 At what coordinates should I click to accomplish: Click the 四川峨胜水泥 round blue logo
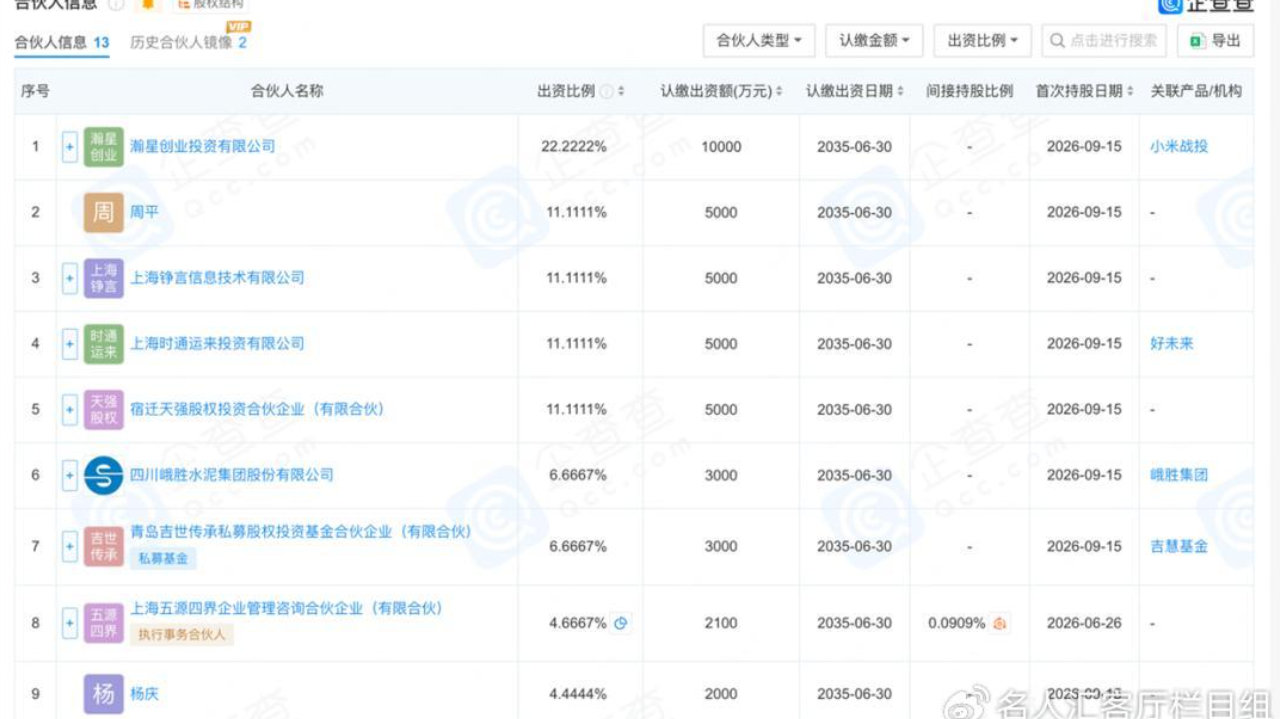104,476
